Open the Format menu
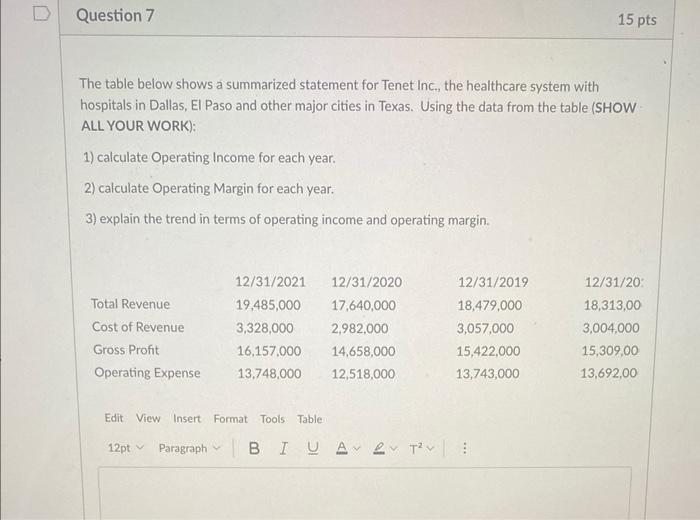The height and width of the screenshot is (520, 700). (x=230, y=419)
